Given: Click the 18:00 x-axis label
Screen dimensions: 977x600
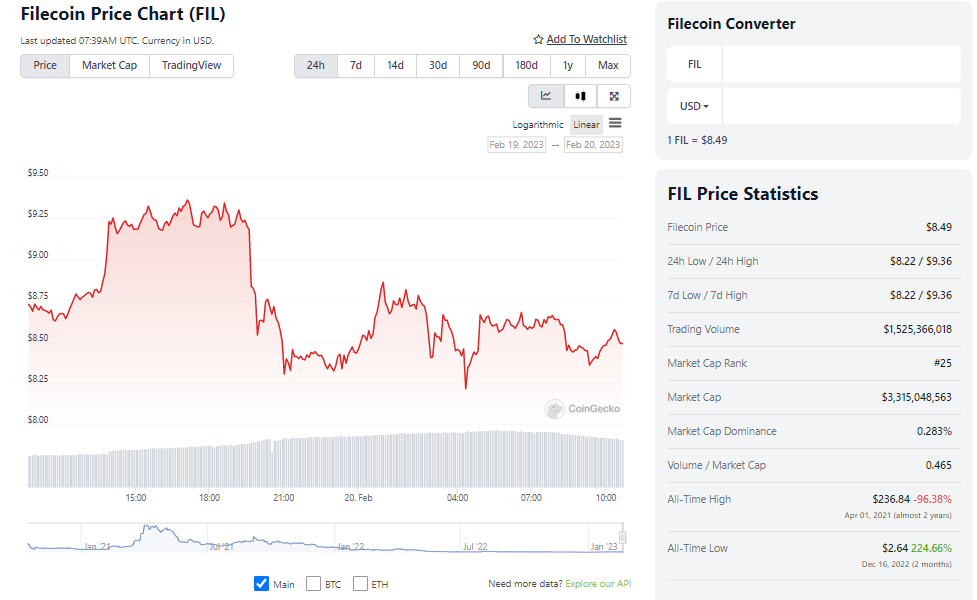Looking at the screenshot, I should 209,498.
